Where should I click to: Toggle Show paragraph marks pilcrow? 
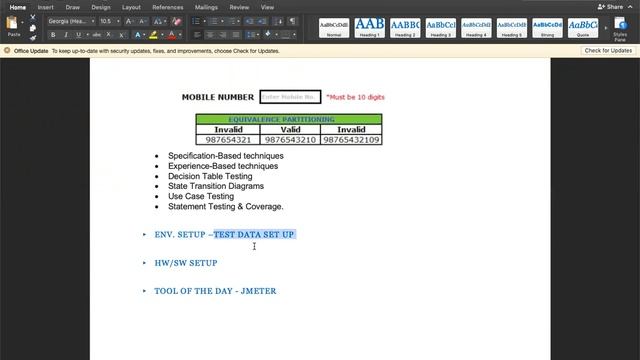293,21
